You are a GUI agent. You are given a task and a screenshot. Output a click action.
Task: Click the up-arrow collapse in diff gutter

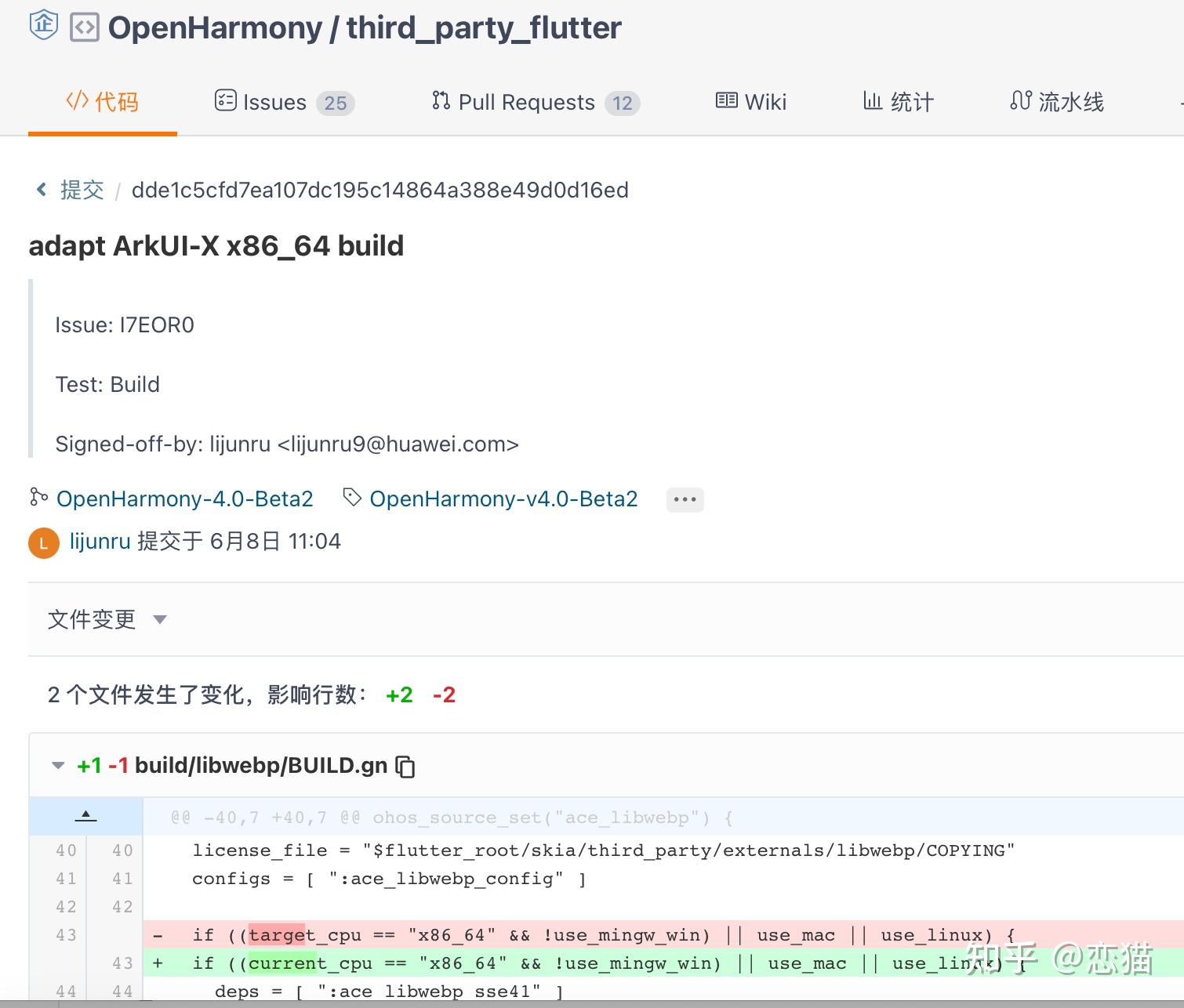tap(86, 815)
